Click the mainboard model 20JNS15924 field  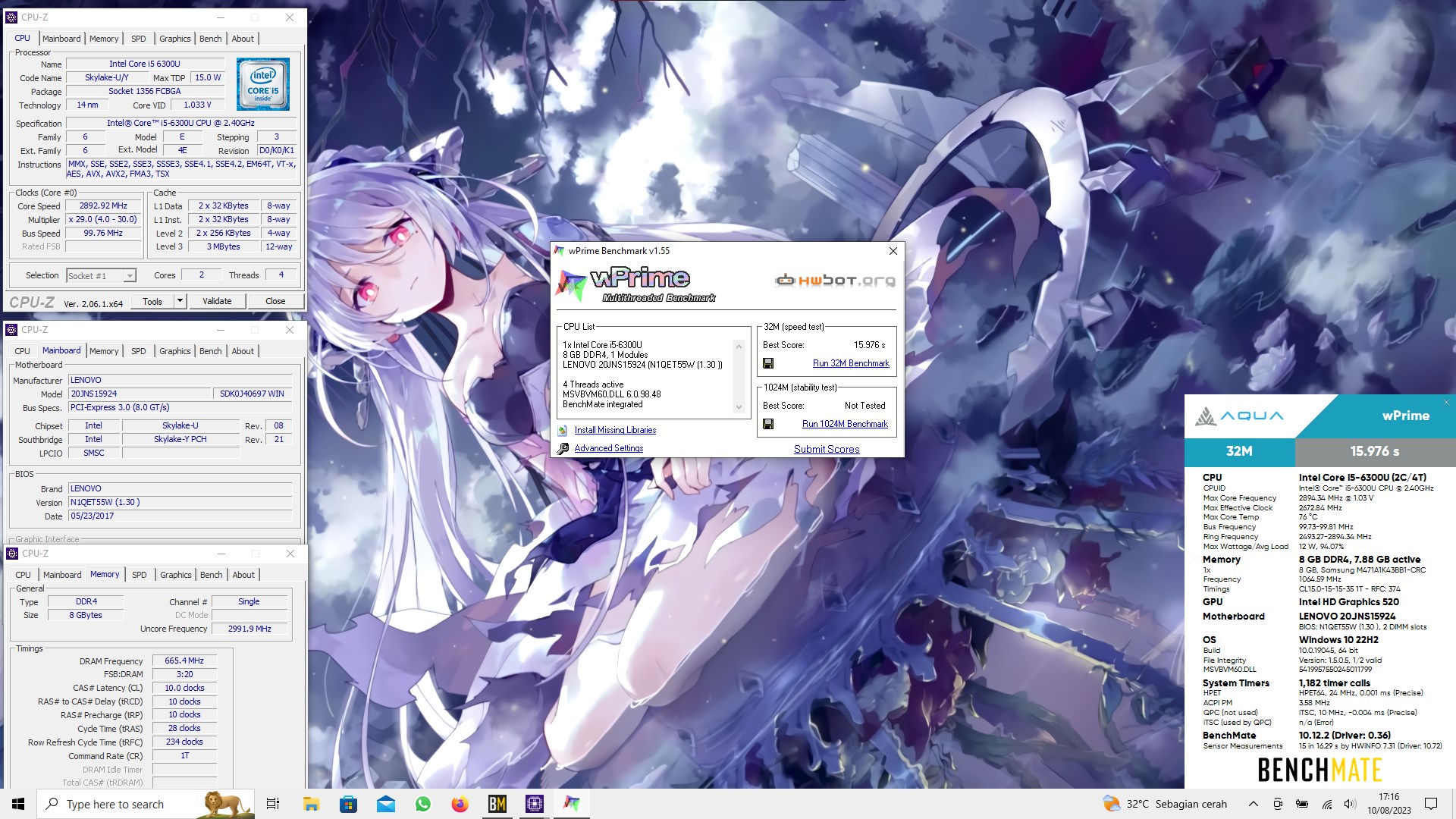pos(140,394)
